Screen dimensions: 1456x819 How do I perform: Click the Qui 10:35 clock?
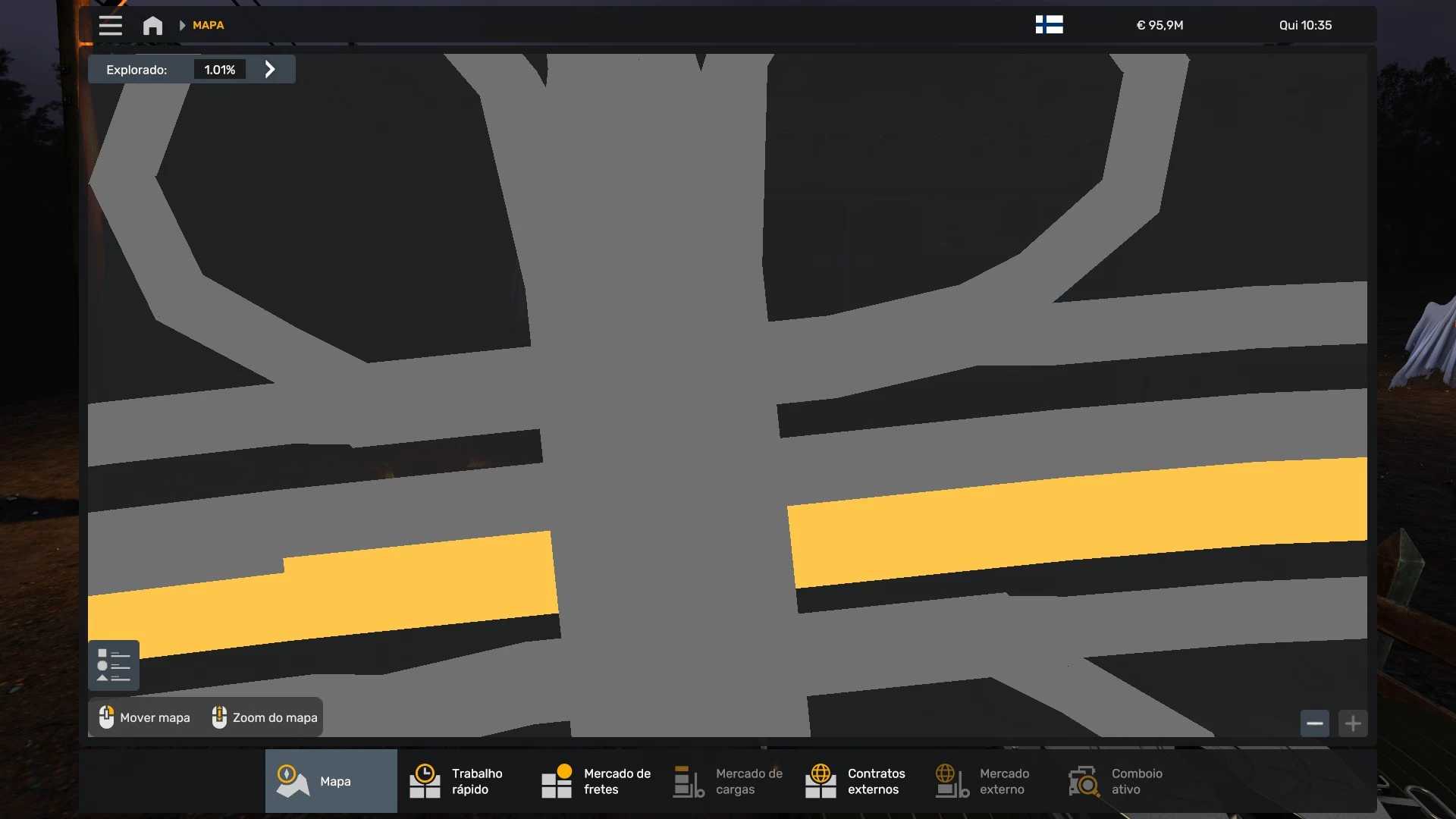(x=1305, y=25)
